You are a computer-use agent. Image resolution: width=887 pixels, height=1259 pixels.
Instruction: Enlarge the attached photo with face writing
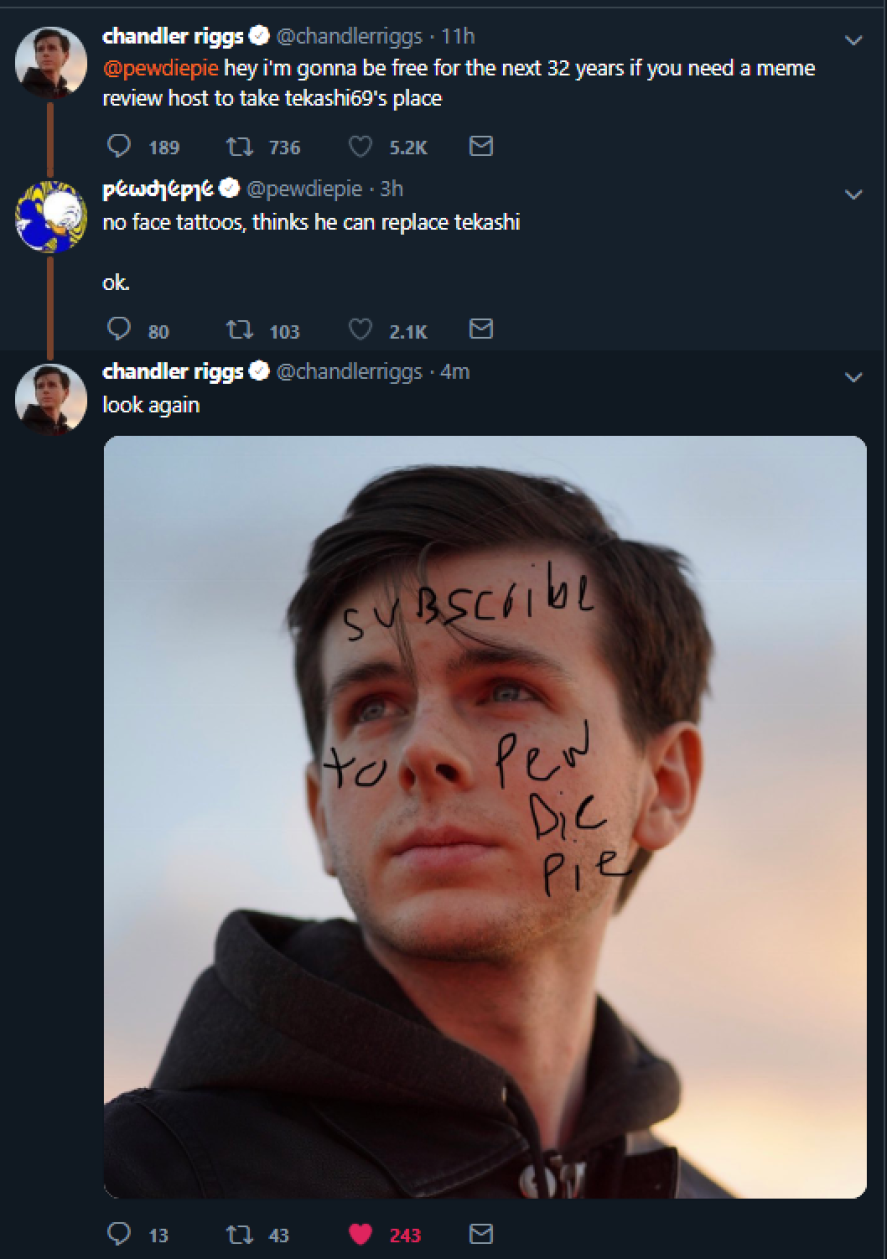coord(485,816)
